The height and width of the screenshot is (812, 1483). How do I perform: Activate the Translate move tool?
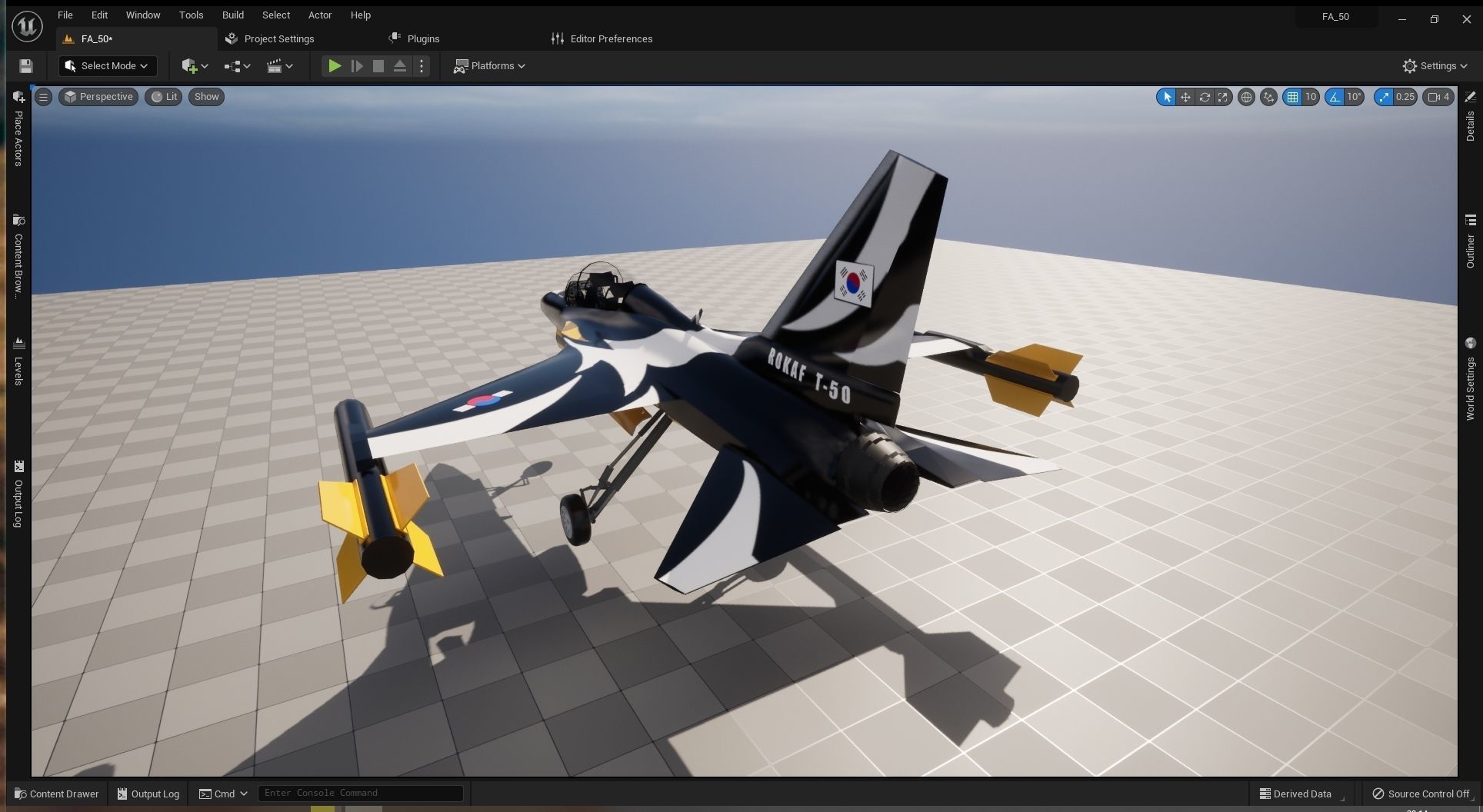click(1185, 97)
